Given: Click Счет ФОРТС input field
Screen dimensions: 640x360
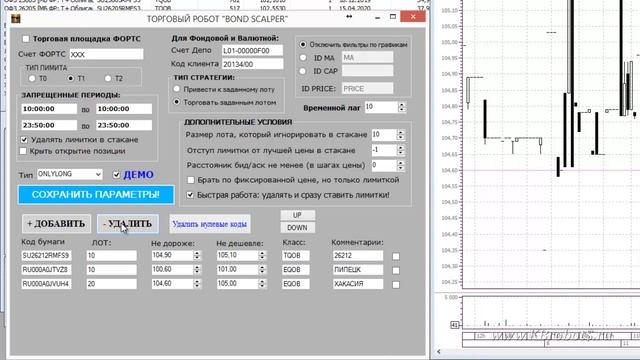Looking at the screenshot, I should click(x=107, y=54).
